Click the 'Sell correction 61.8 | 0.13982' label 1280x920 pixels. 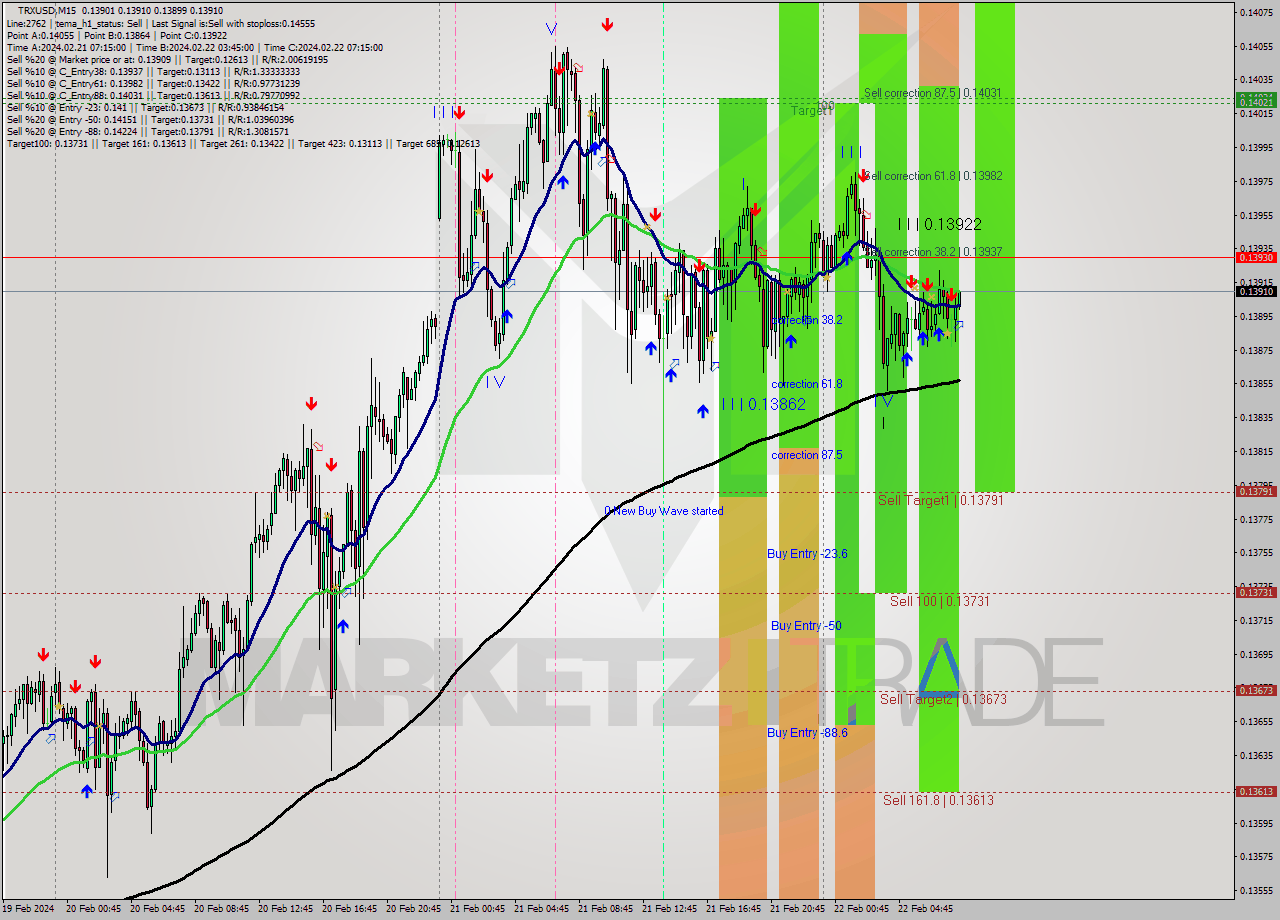933,176
